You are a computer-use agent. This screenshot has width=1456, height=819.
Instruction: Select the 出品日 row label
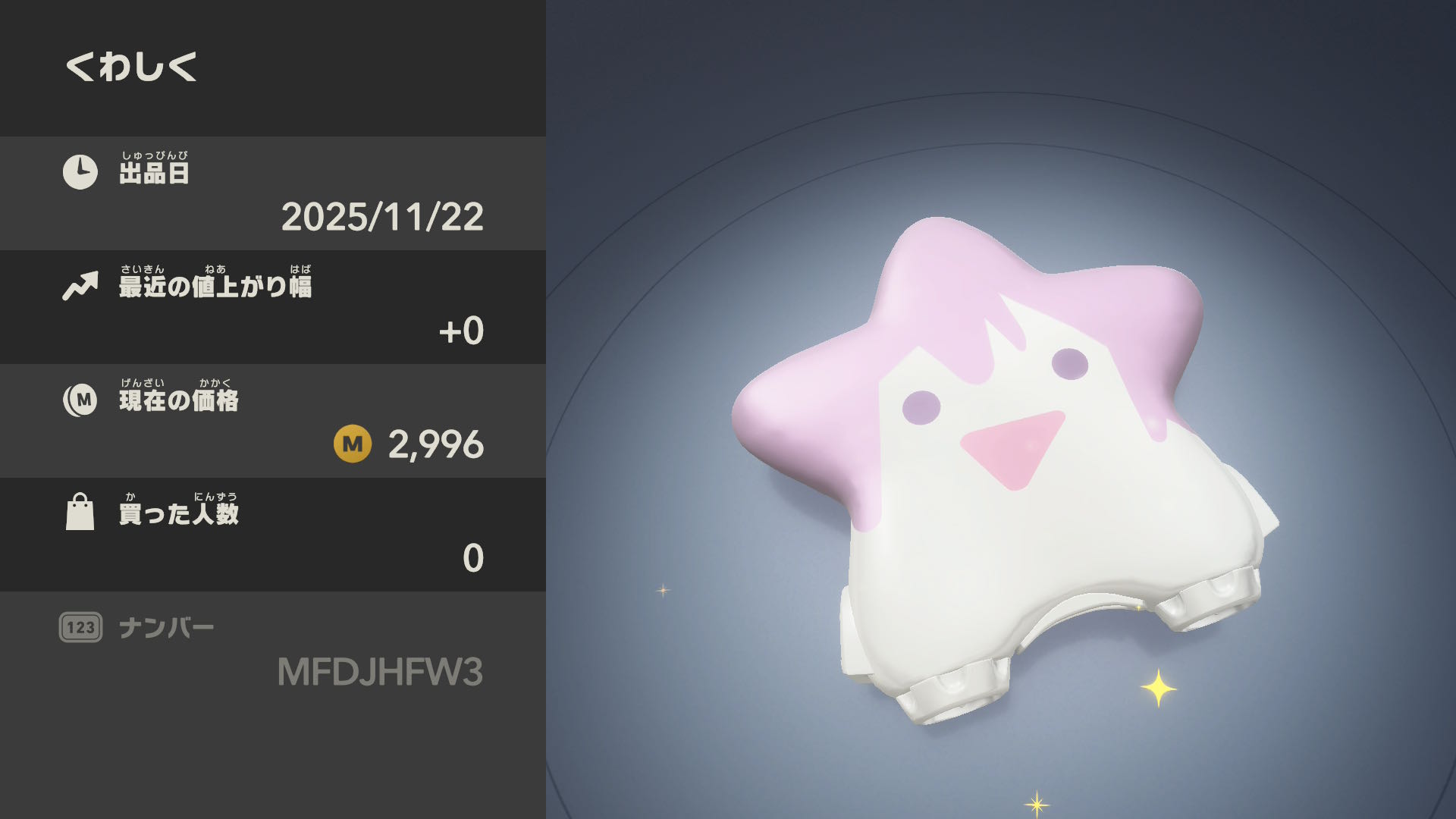(x=154, y=168)
